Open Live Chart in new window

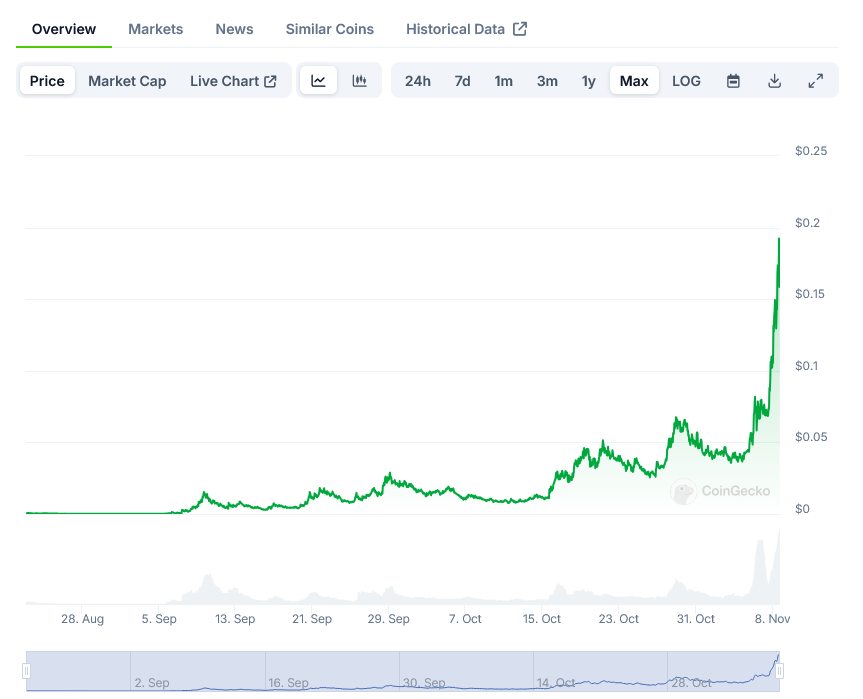(233, 81)
